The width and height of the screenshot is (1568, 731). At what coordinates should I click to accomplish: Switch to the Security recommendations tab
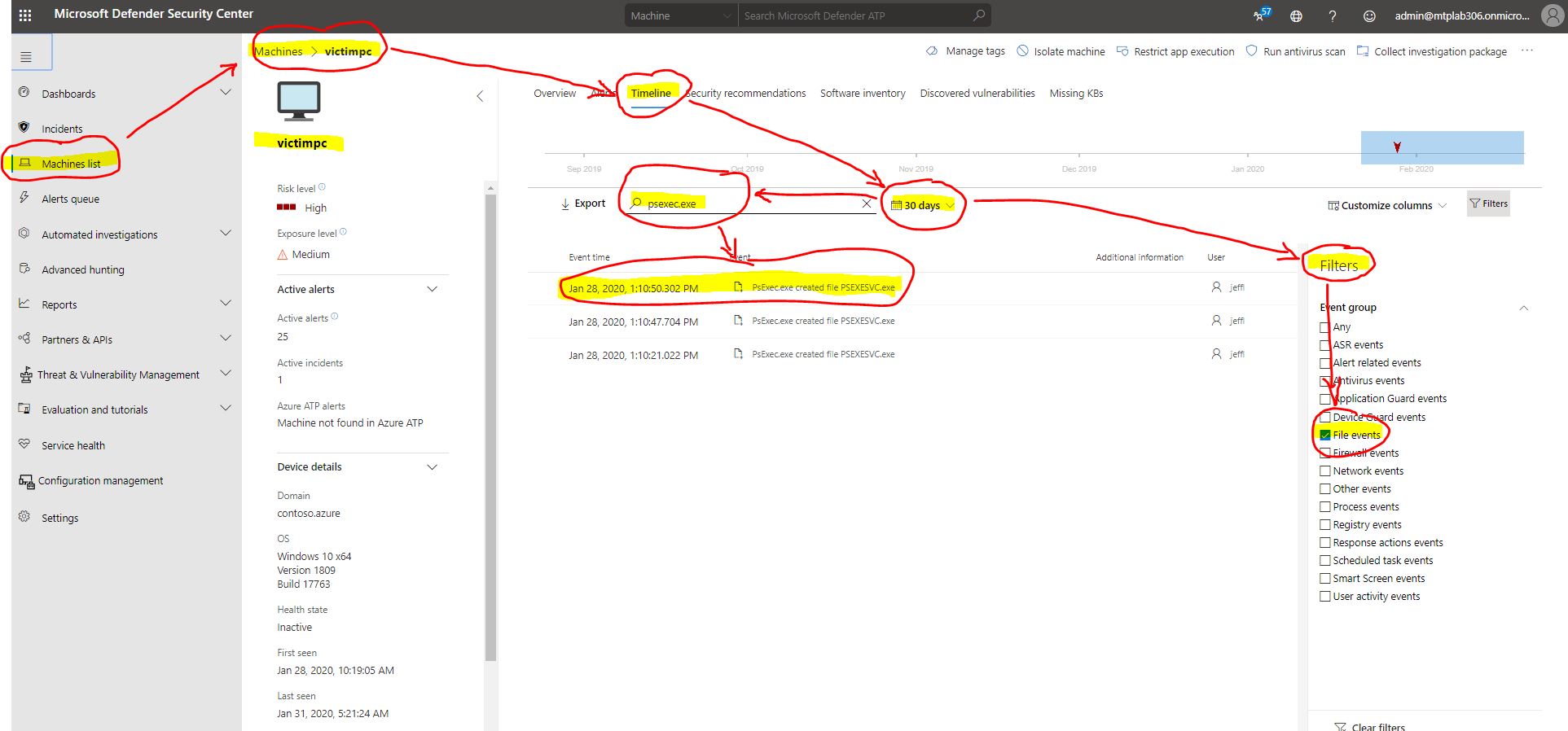(745, 94)
